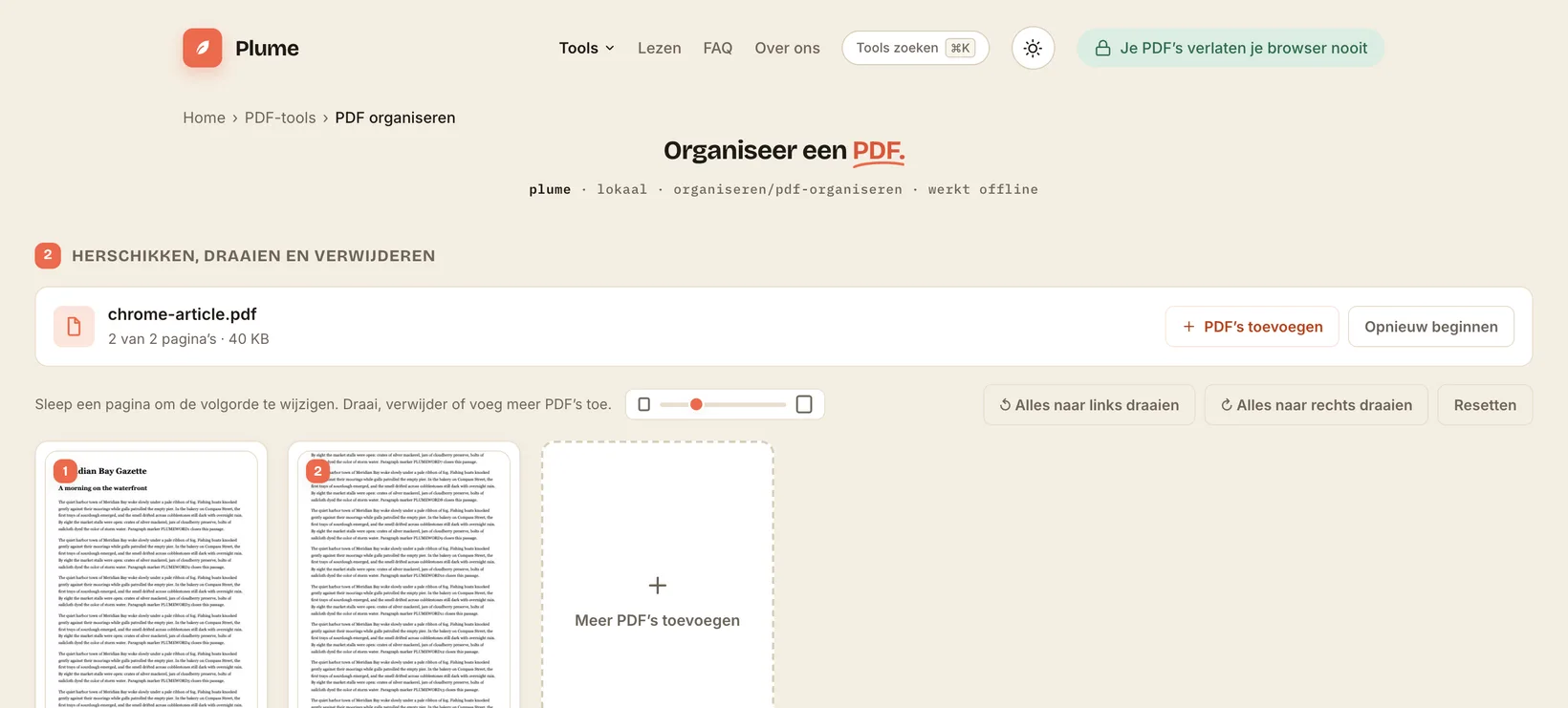Viewport: 1568px width, 708px height.
Task: Click the page 2 number badge
Action: (x=317, y=471)
